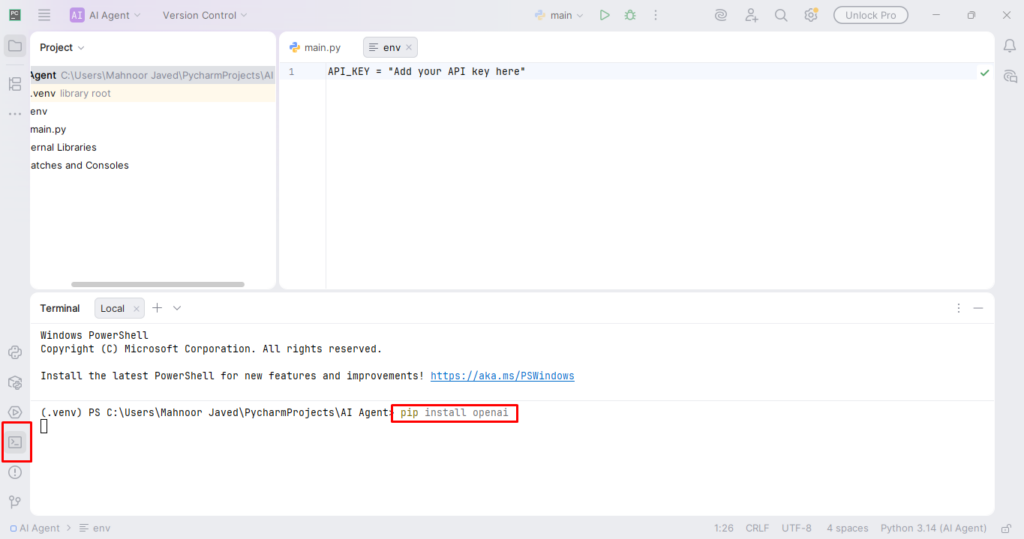This screenshot has height=539, width=1024.
Task: Click the green inspection checkmark
Action: [985, 73]
